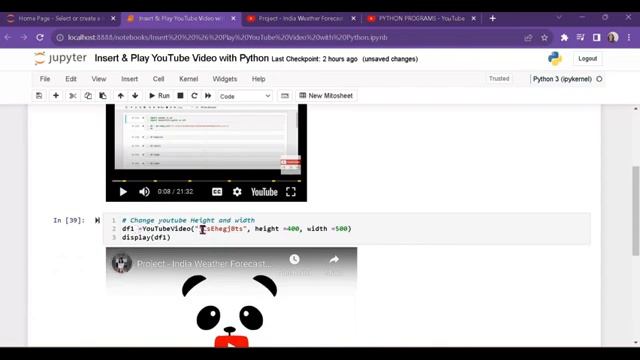
Task: Reload the page
Action: tap(40, 37)
